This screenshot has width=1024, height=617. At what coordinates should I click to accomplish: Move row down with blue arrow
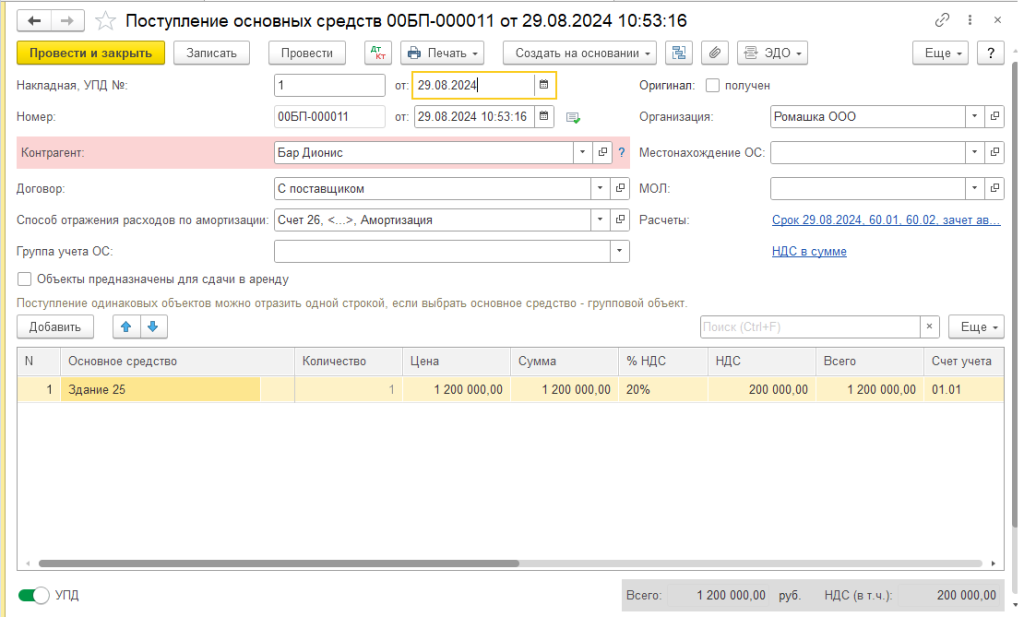[152, 326]
